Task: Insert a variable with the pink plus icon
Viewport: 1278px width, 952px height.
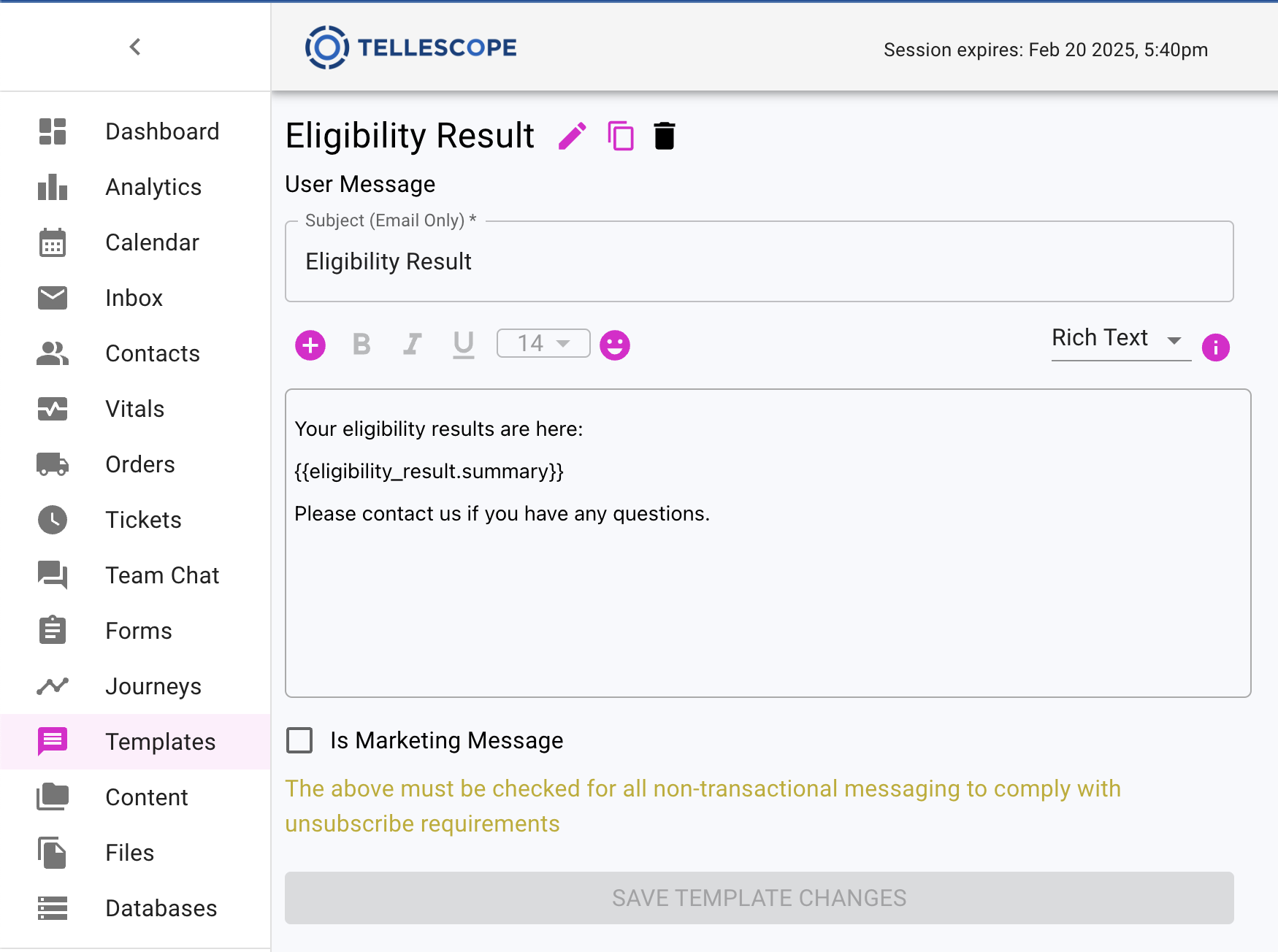Action: click(x=310, y=345)
